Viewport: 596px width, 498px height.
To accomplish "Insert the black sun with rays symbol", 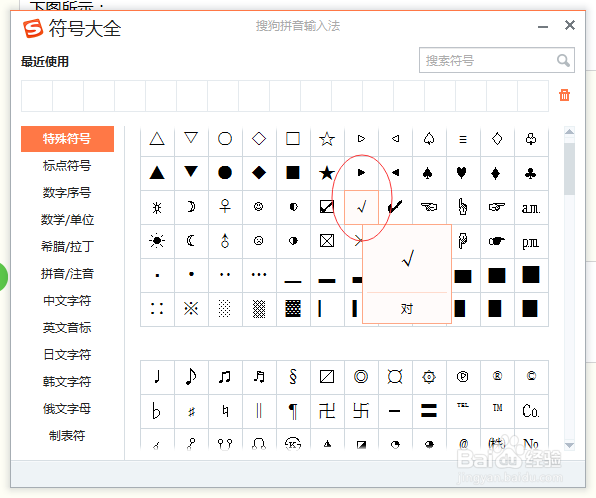I will 157,241.
